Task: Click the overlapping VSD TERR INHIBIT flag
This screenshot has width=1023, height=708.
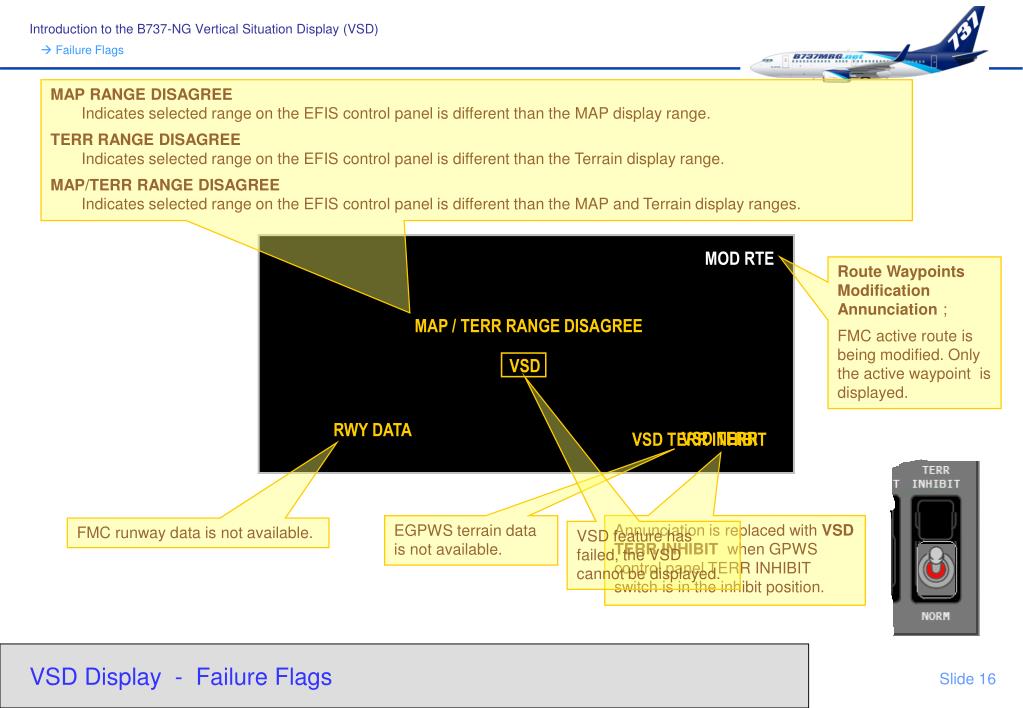Action: 699,440
